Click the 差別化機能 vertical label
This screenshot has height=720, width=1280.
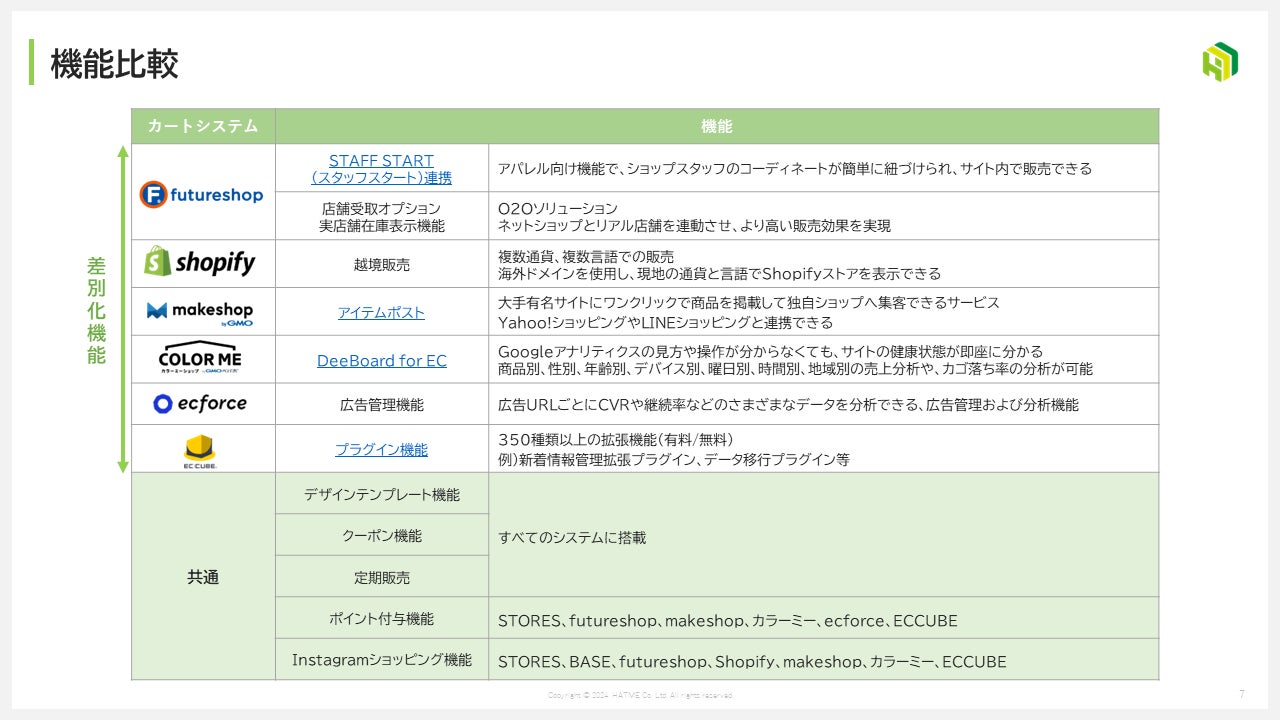(x=96, y=310)
